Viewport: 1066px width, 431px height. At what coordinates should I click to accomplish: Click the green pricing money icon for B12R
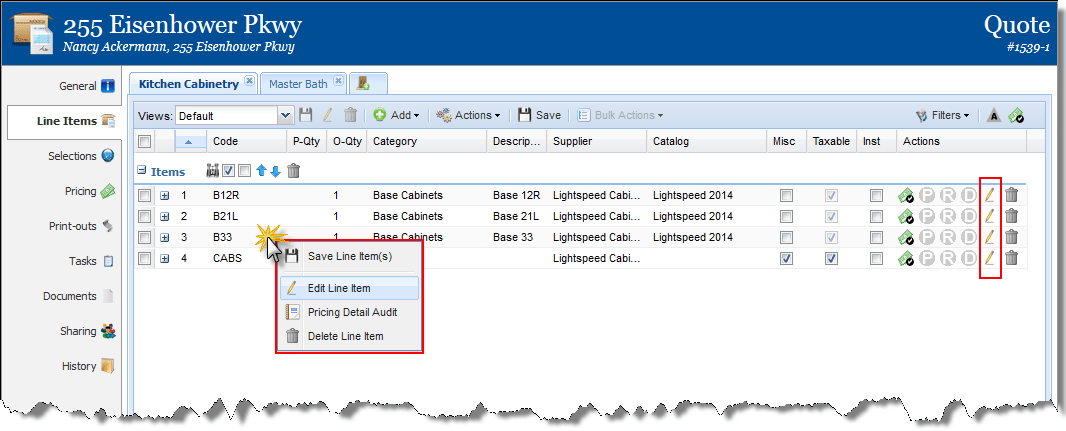click(906, 196)
